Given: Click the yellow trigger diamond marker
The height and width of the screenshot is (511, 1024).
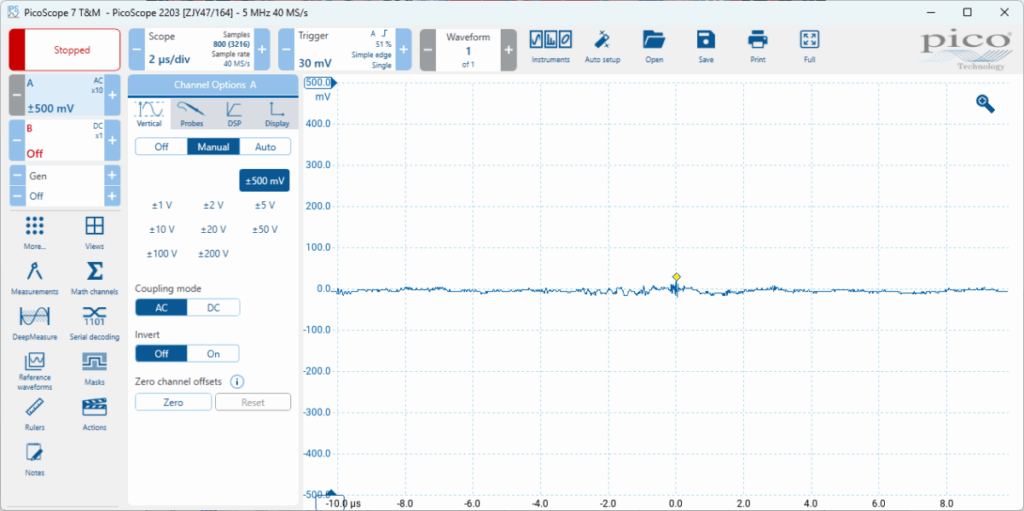Looking at the screenshot, I should click(677, 277).
